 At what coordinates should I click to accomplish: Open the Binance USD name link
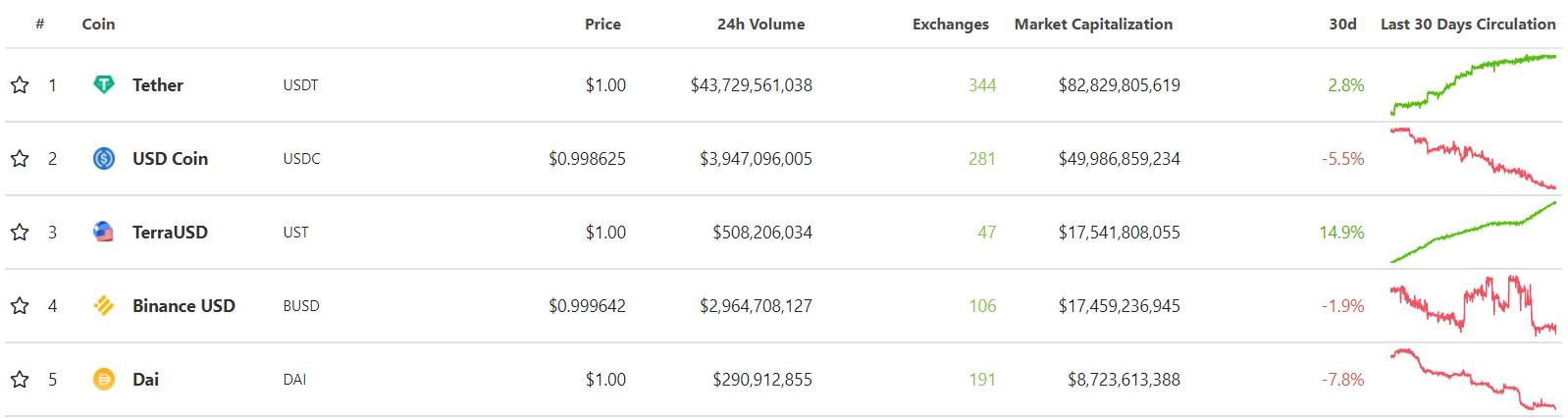pos(183,306)
